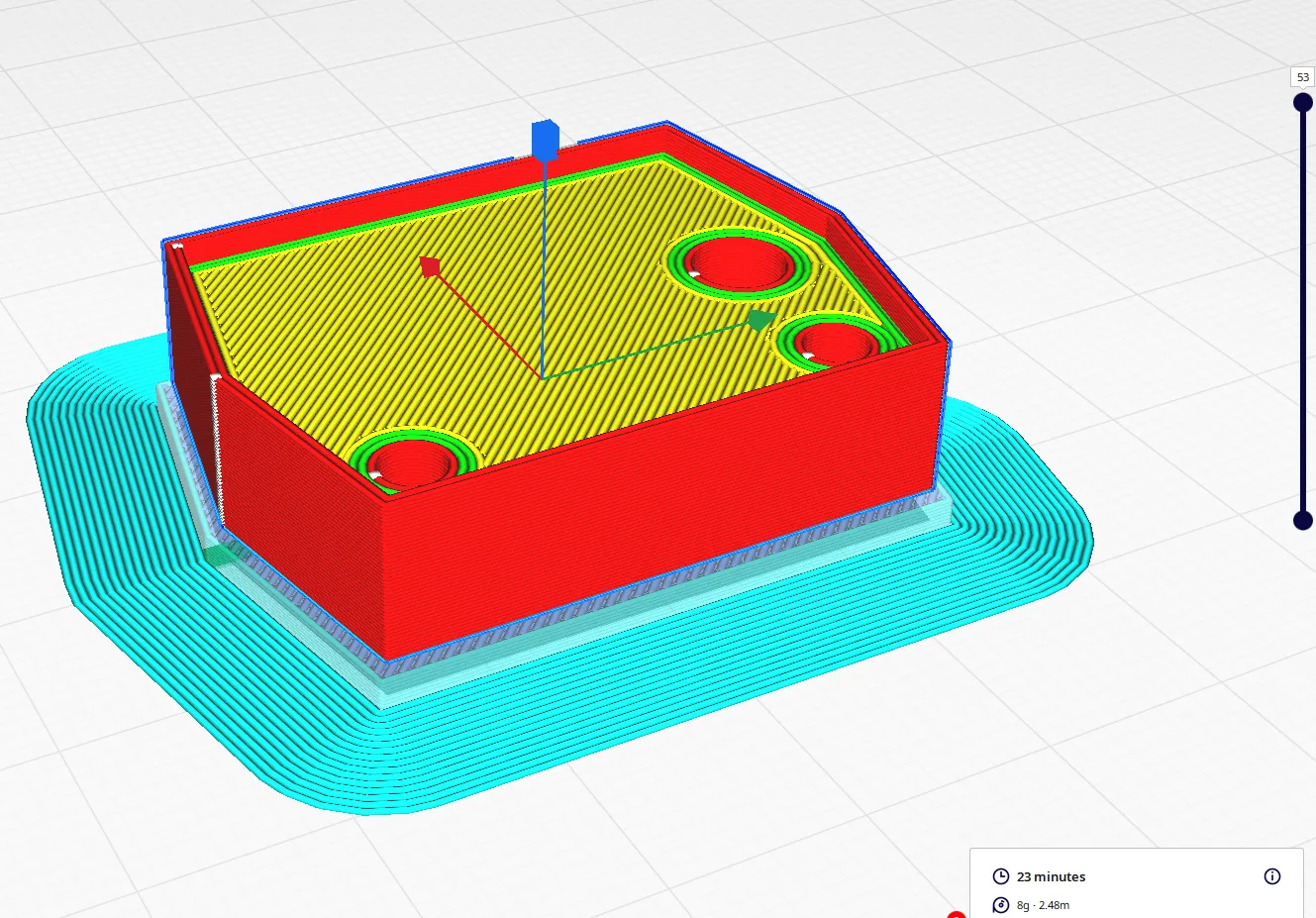Click the largest red circular hole on the model
The image size is (1316, 918).
click(x=743, y=261)
